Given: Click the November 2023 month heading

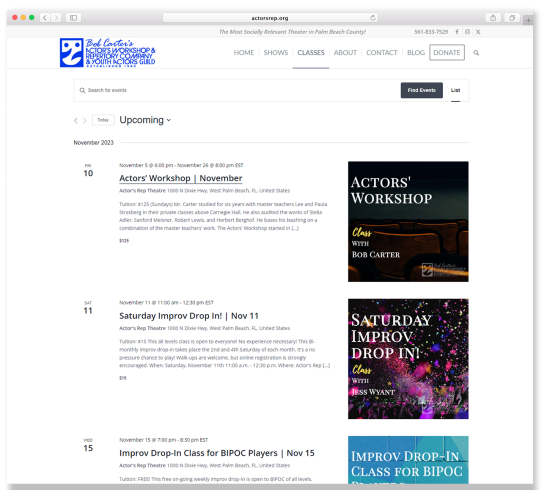Looking at the screenshot, I should [94, 142].
